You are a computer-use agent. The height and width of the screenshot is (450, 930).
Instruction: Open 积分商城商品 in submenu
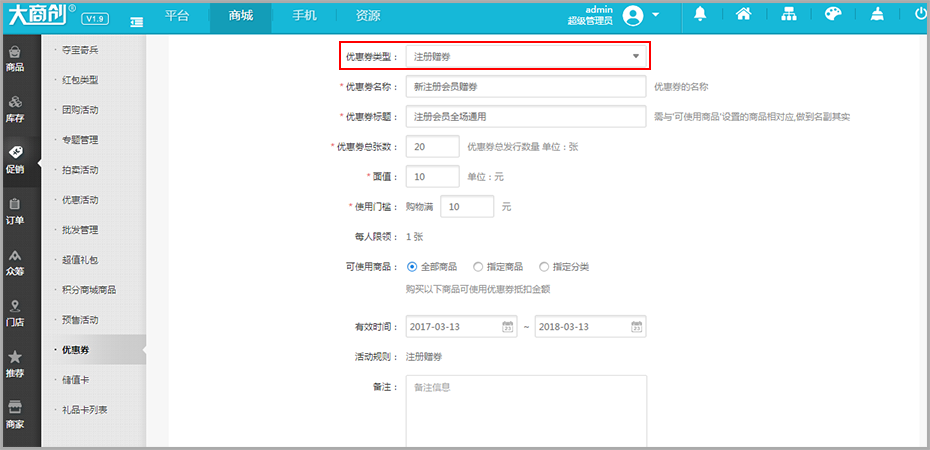coord(89,290)
